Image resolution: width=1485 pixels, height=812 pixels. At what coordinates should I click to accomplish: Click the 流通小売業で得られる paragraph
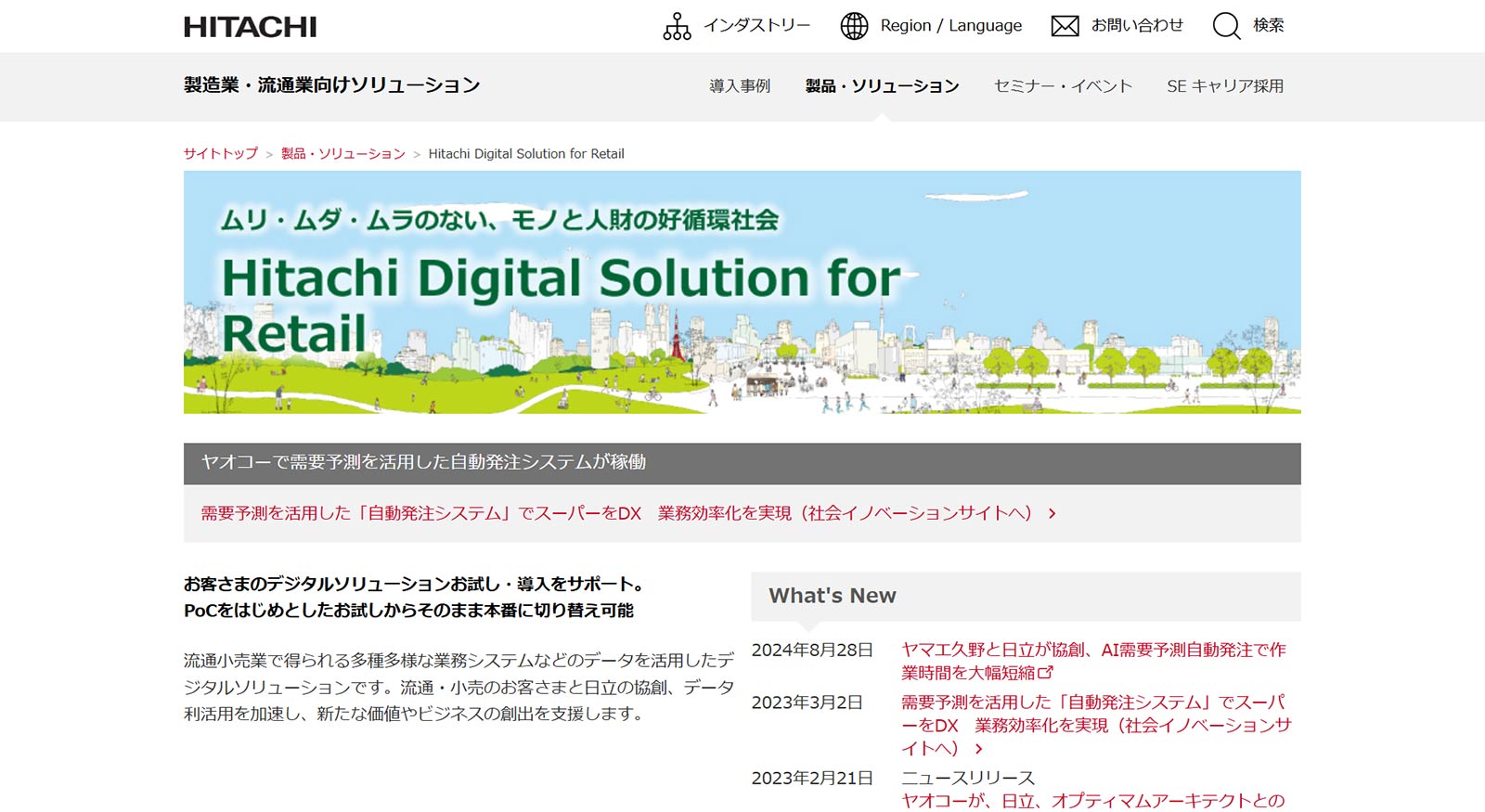coord(458,687)
